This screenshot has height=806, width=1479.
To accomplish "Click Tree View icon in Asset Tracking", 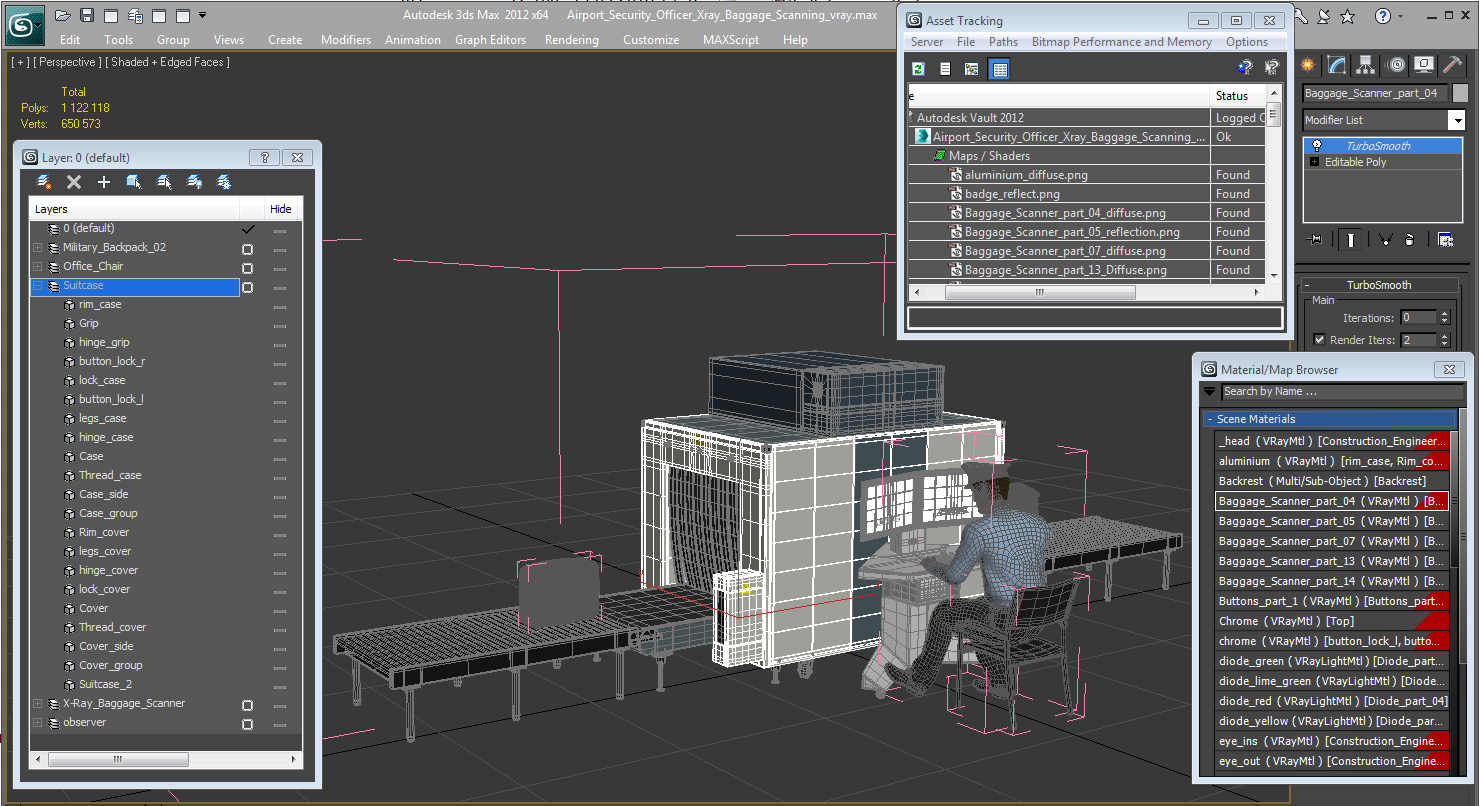I will pyautogui.click(x=972, y=69).
